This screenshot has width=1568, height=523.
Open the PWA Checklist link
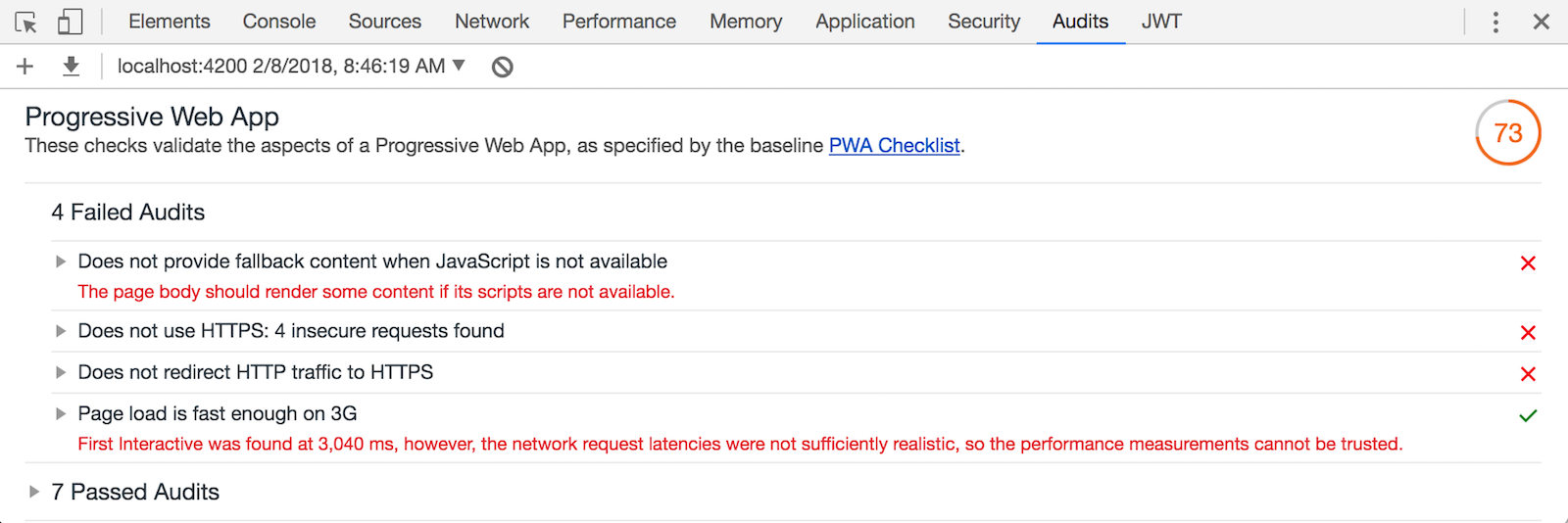(894, 146)
